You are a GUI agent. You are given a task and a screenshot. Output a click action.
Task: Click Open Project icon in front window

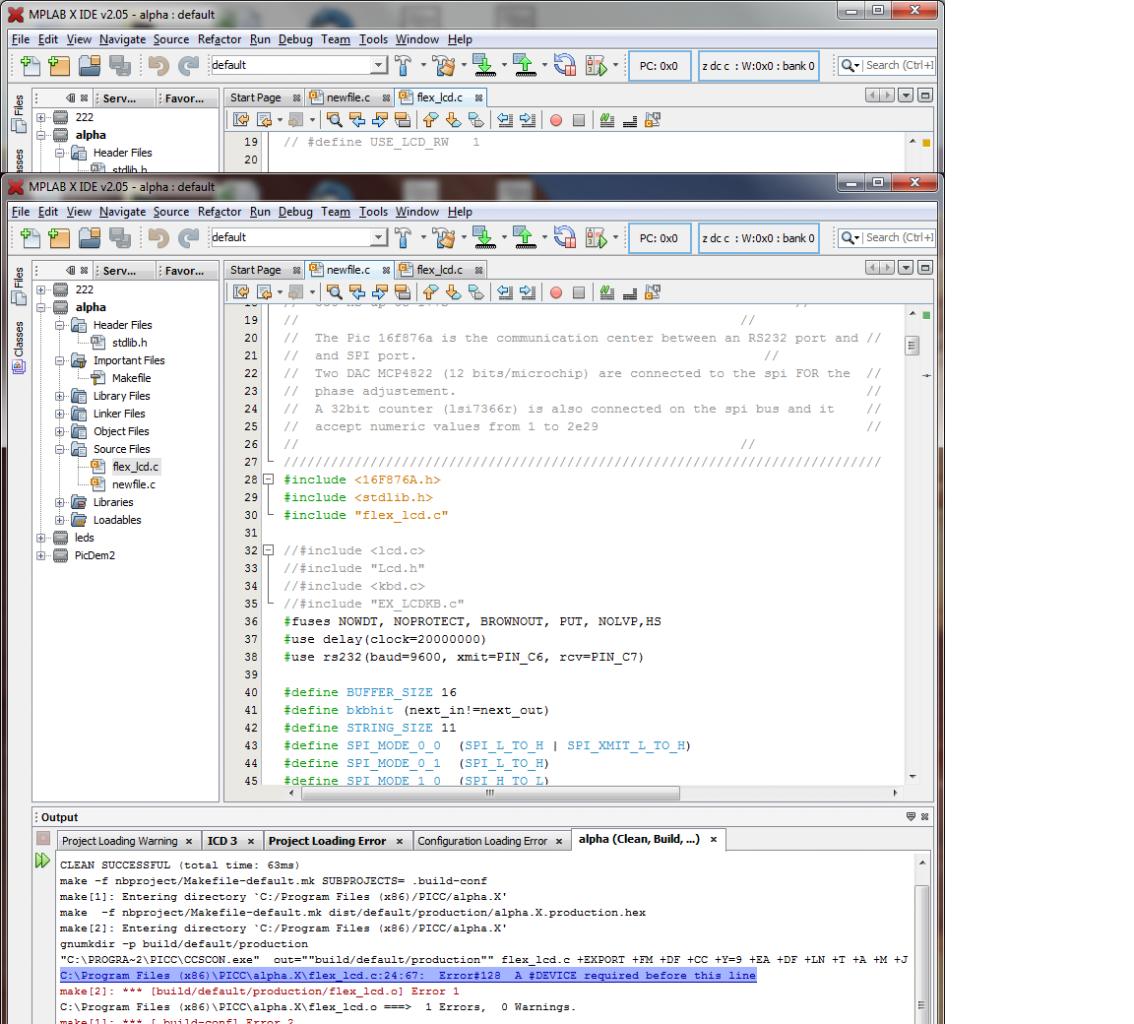[x=90, y=237]
